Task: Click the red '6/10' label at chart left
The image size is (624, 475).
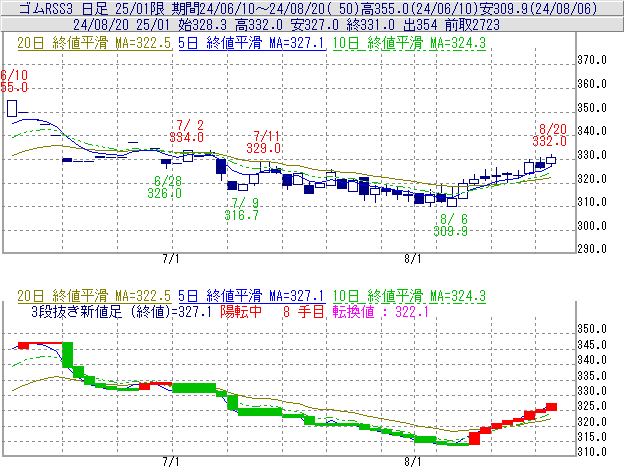Action: click(x=14, y=75)
